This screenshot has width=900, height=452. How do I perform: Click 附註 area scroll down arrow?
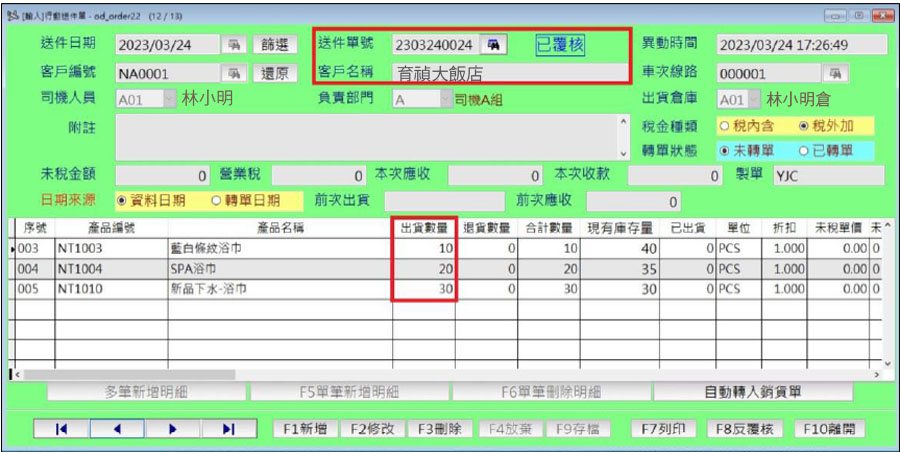(623, 154)
